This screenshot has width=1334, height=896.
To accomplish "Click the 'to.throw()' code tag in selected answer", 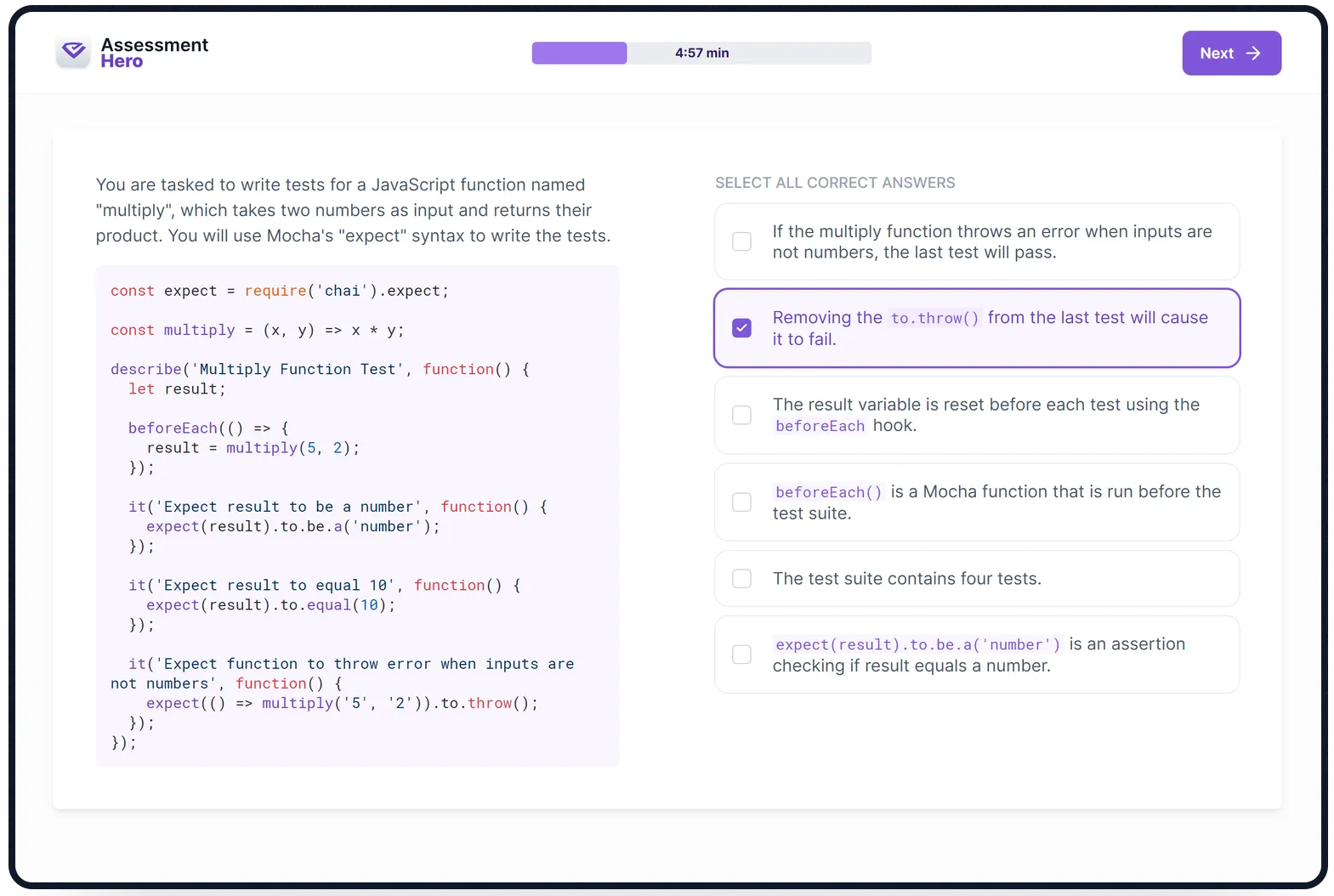I will click(x=934, y=318).
